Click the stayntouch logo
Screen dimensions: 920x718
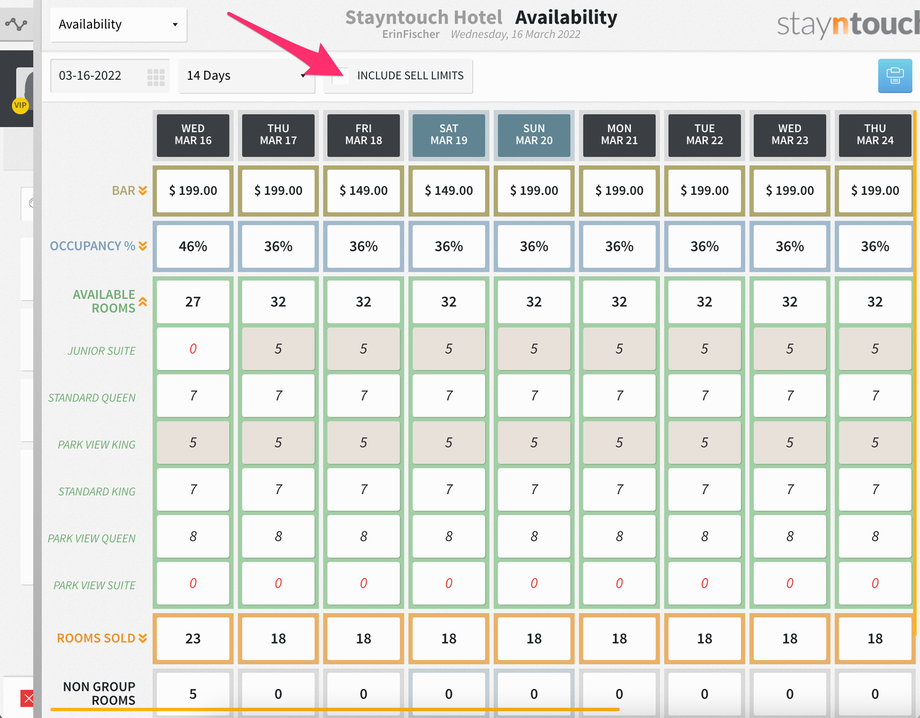(848, 25)
